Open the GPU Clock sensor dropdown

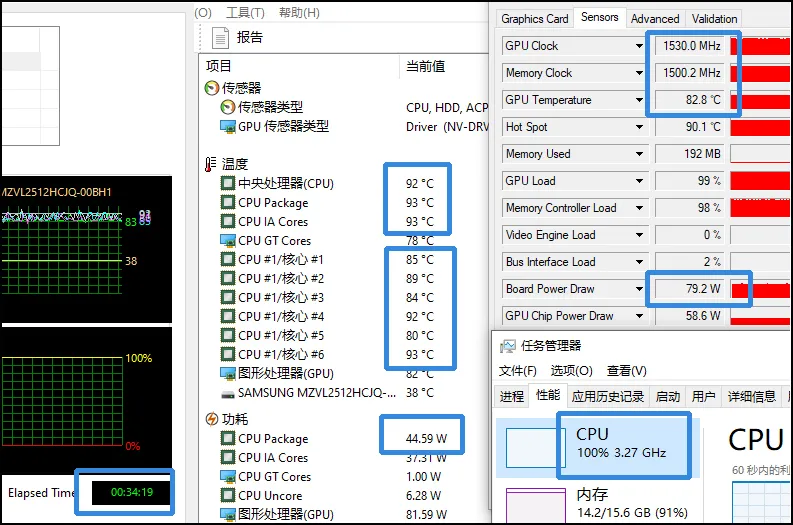639,46
